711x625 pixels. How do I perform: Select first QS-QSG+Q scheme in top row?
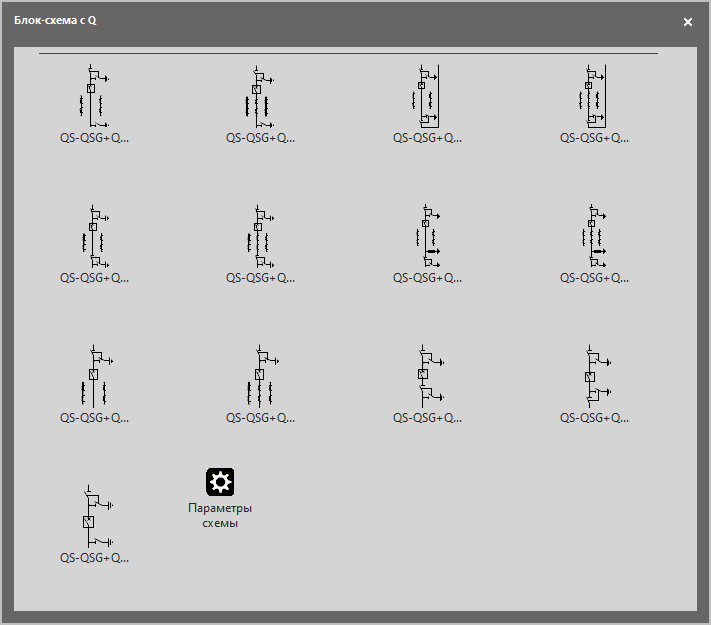point(93,96)
